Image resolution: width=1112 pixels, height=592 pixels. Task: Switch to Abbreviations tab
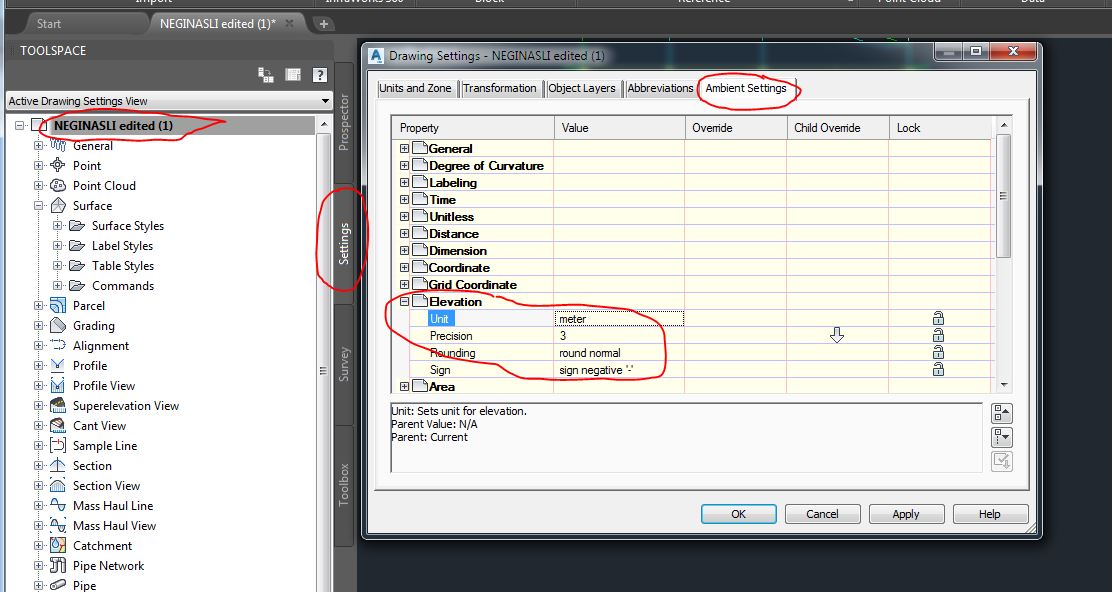660,88
